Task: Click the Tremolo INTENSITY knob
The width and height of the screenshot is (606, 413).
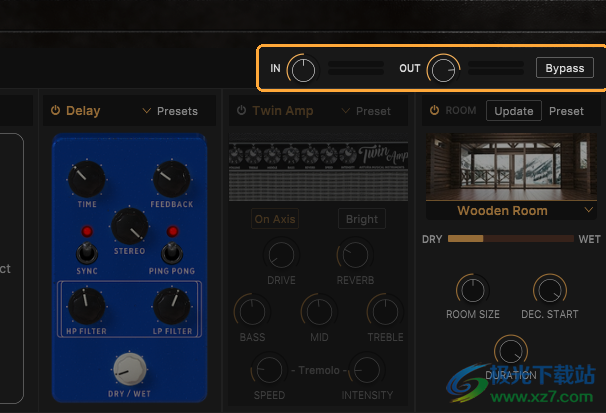Action: [367, 370]
